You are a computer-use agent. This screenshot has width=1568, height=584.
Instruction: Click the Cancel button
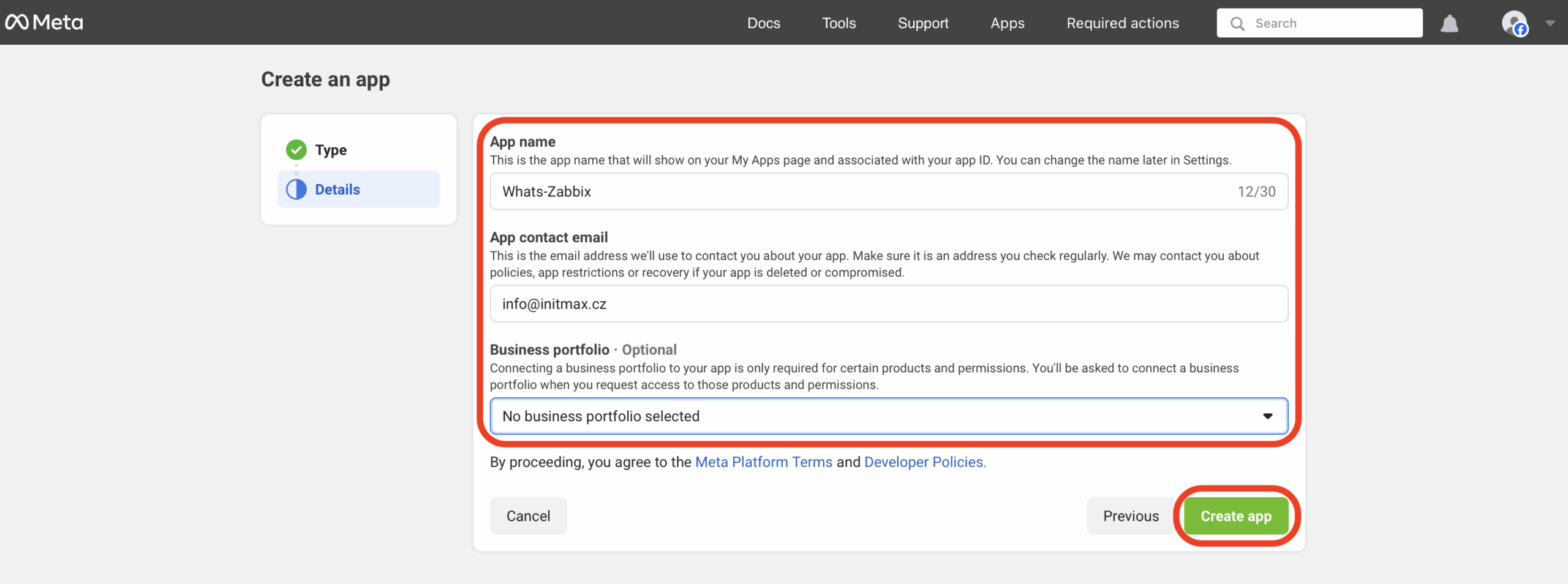tap(528, 516)
